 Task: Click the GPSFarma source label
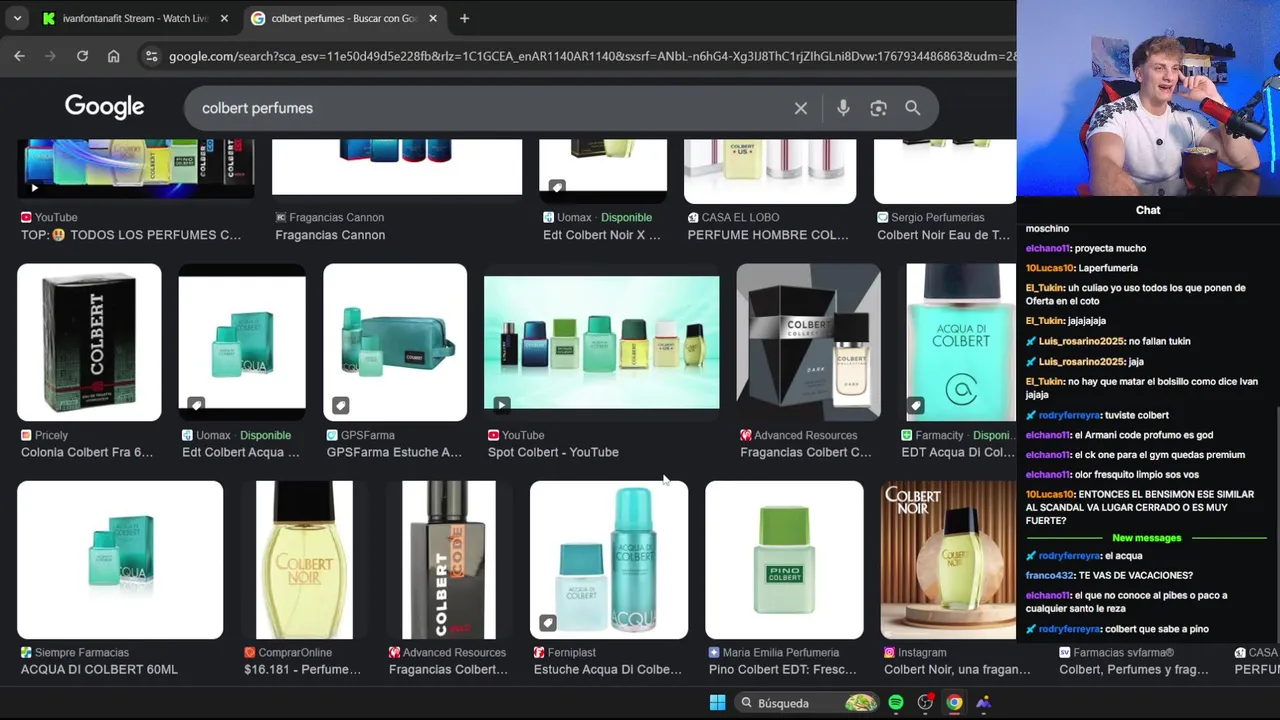point(367,435)
